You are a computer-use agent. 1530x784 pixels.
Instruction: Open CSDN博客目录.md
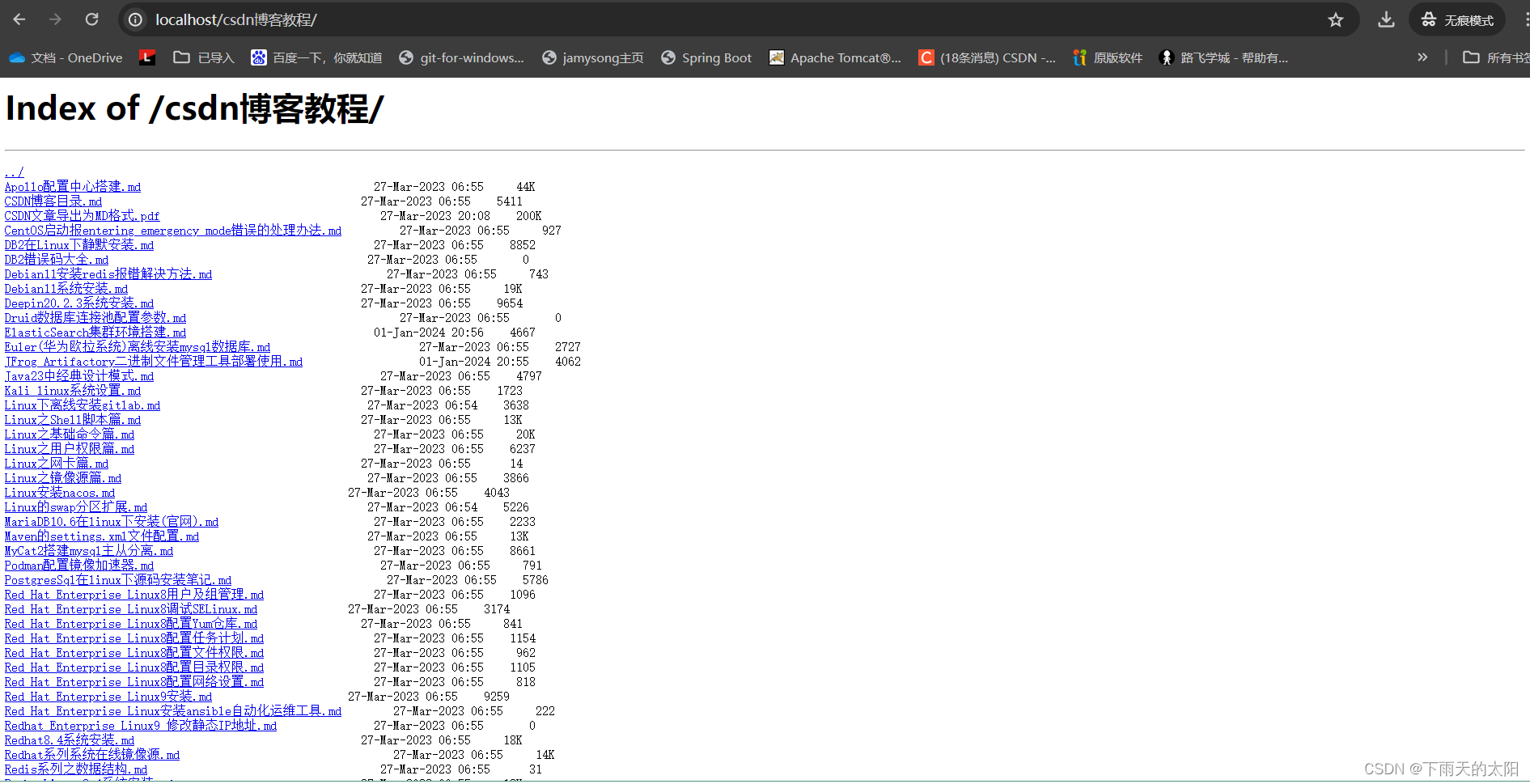click(x=53, y=201)
